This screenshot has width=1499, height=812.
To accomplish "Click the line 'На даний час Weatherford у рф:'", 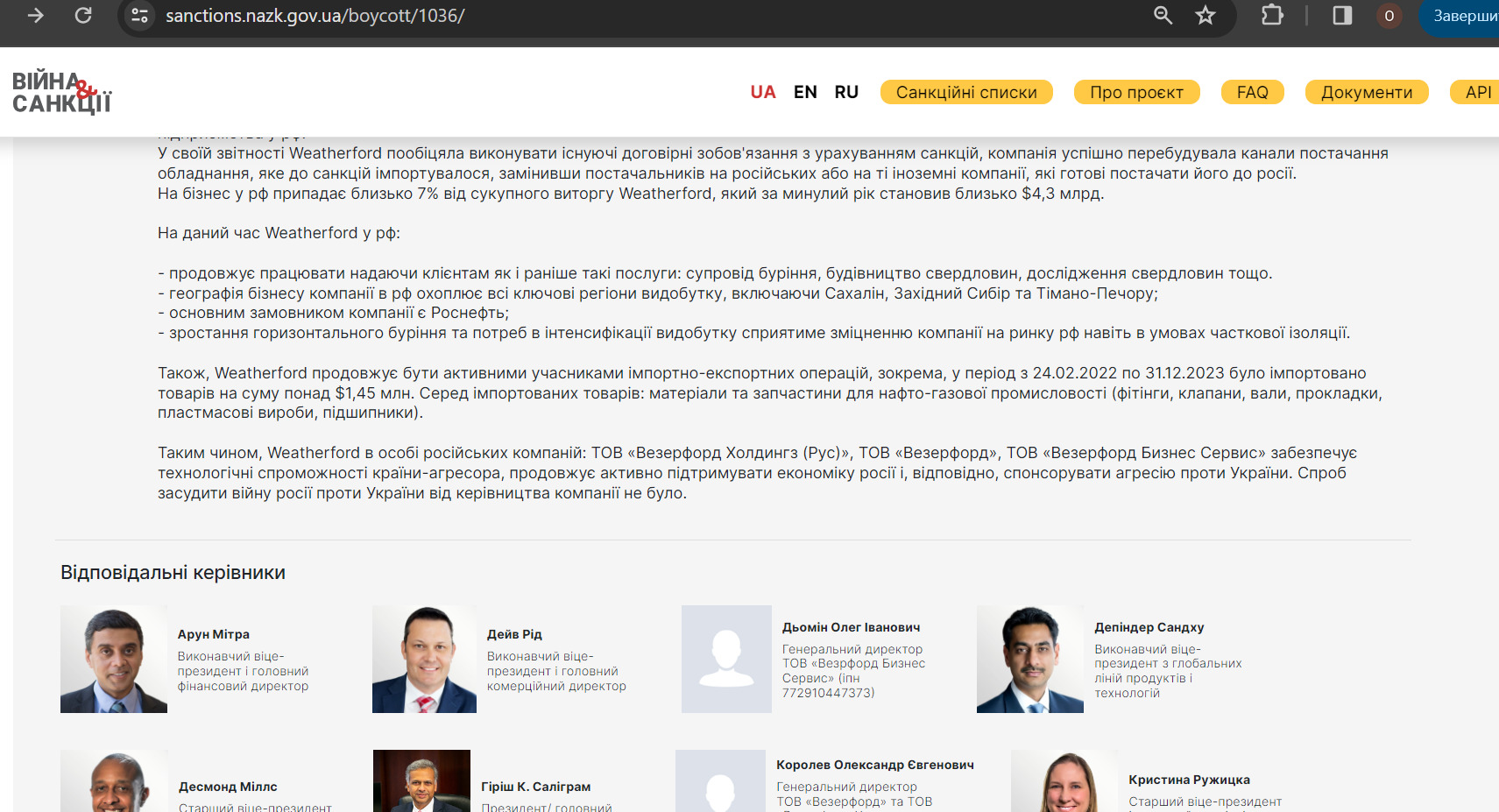I will click(x=279, y=233).
